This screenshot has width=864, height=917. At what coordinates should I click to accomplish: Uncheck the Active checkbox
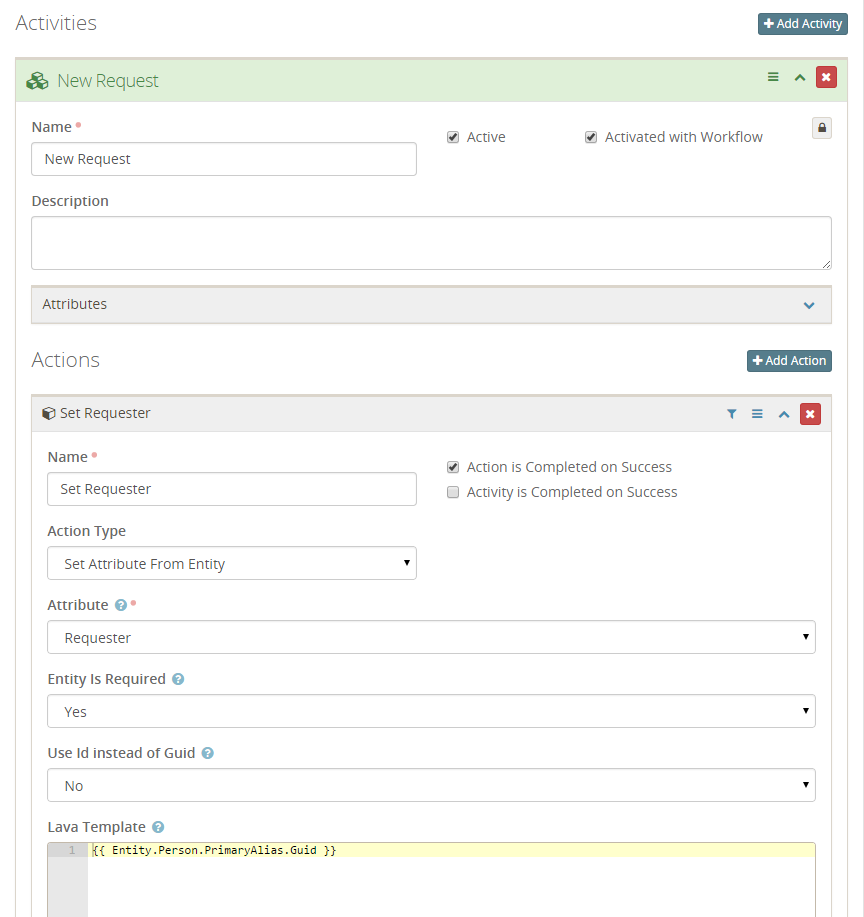(452, 137)
